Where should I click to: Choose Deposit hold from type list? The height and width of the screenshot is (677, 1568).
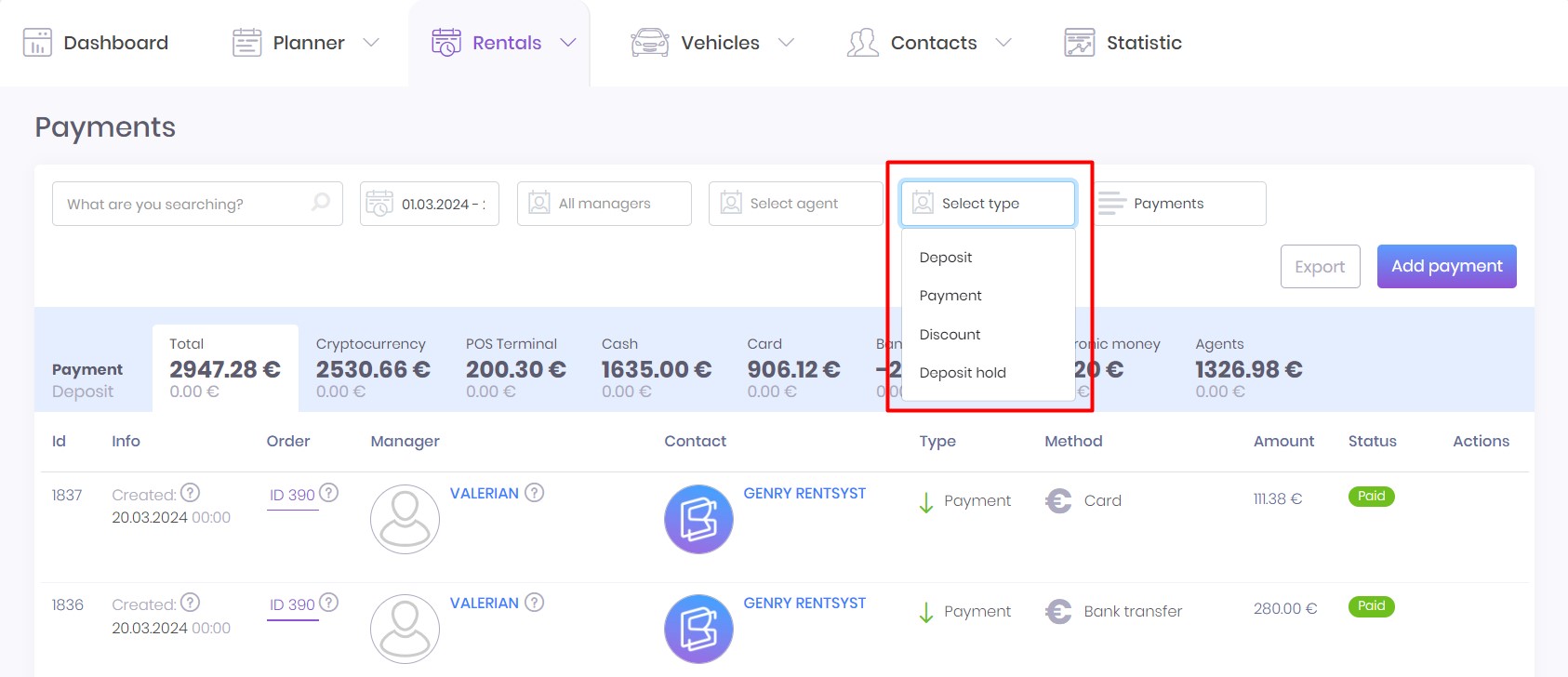point(963,373)
